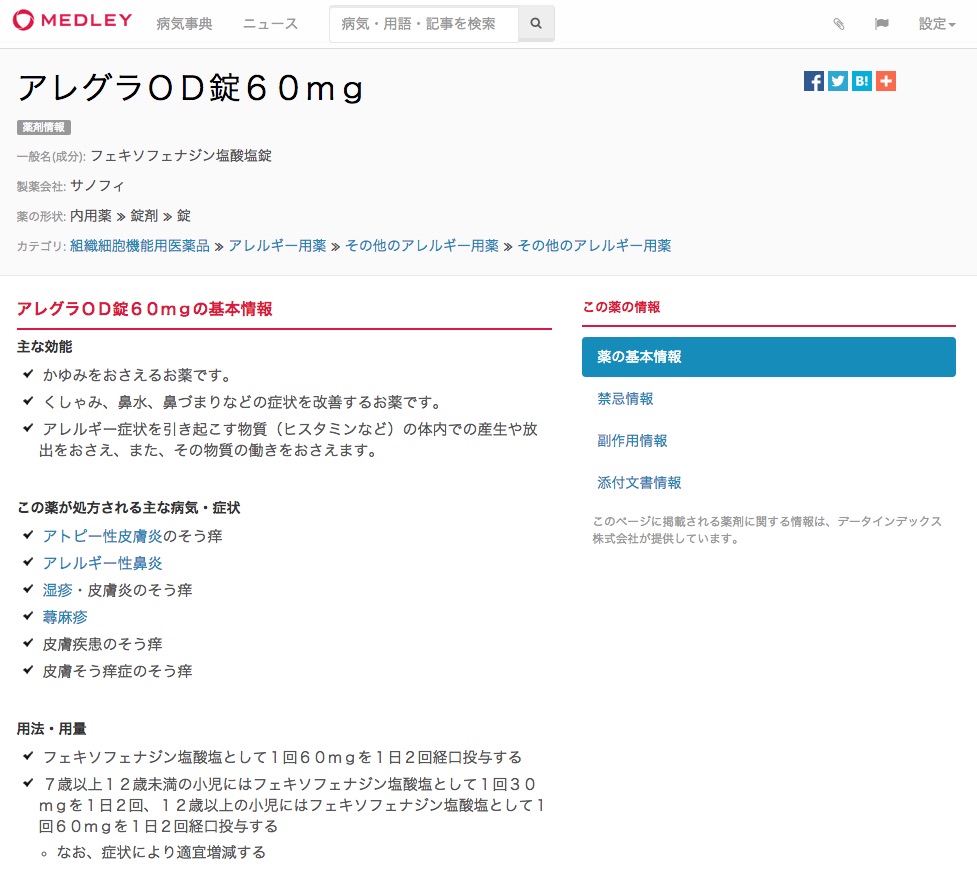The width and height of the screenshot is (977, 891).
Task: Click the 薬剤情報 gray badge
Action: (x=44, y=127)
